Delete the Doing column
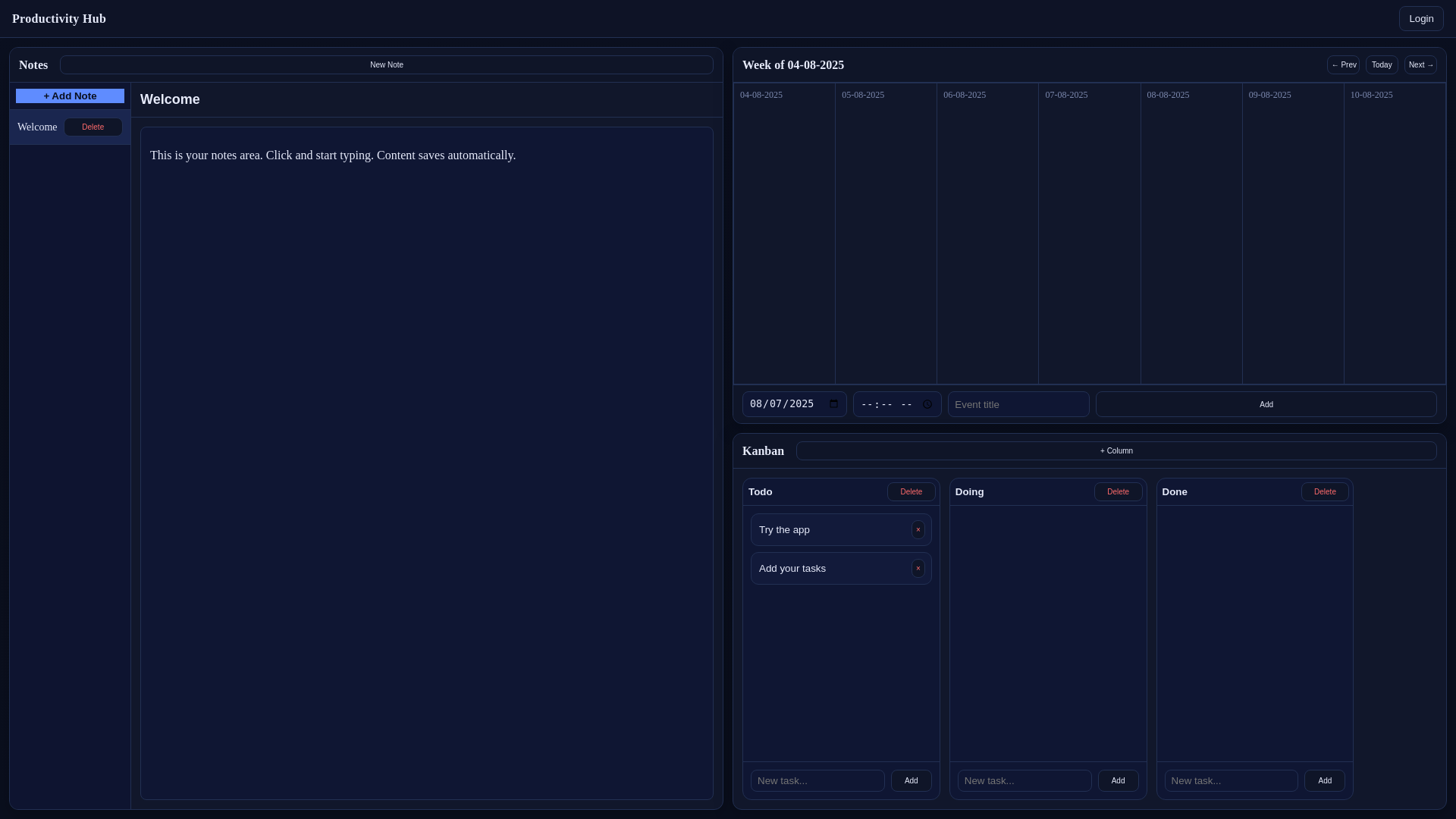1456x819 pixels. coord(1119,492)
